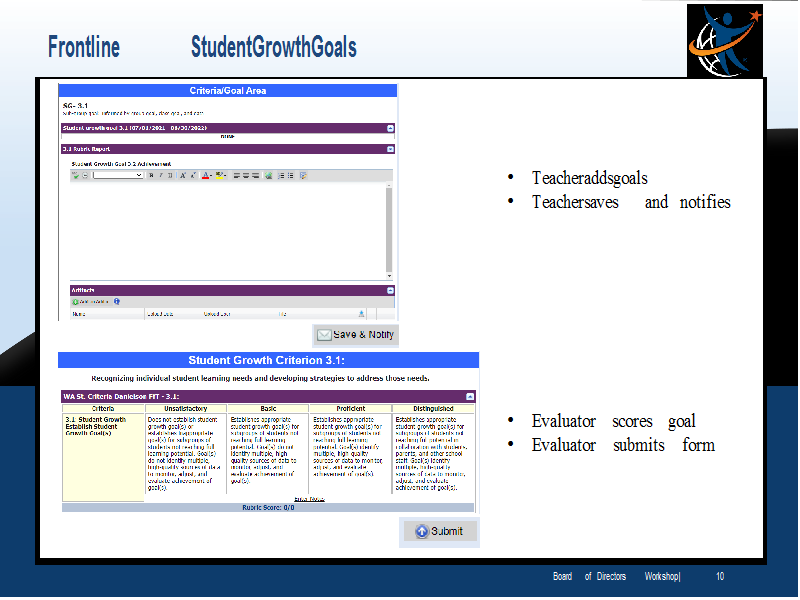Insert a numbered list
This screenshot has height=600, width=800.
click(281, 176)
